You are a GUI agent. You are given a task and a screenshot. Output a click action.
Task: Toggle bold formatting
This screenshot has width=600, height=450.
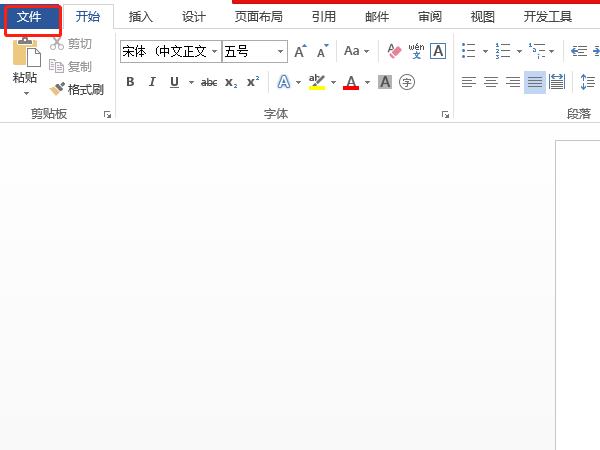(x=130, y=82)
